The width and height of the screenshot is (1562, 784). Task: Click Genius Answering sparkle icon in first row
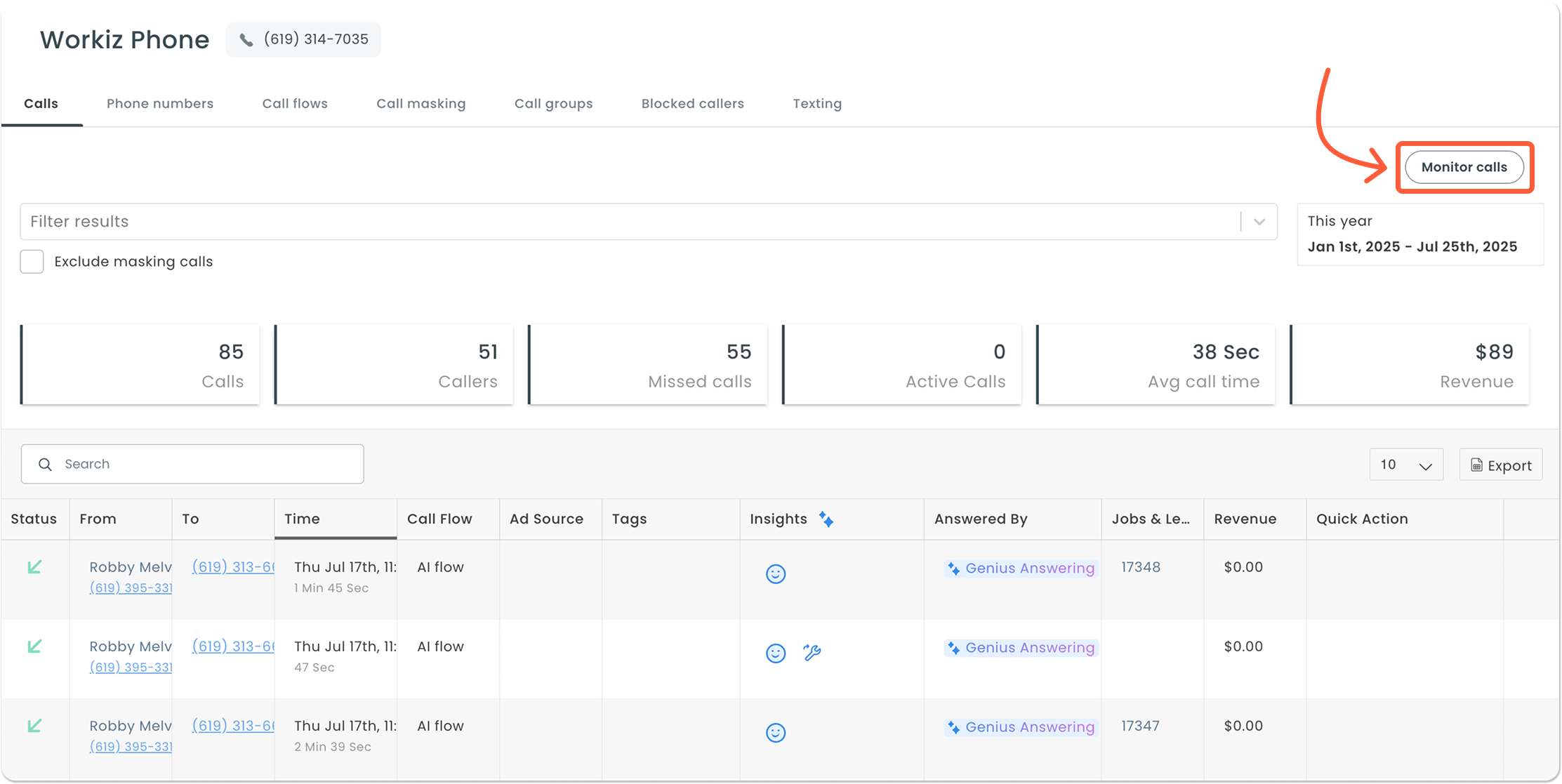[953, 569]
